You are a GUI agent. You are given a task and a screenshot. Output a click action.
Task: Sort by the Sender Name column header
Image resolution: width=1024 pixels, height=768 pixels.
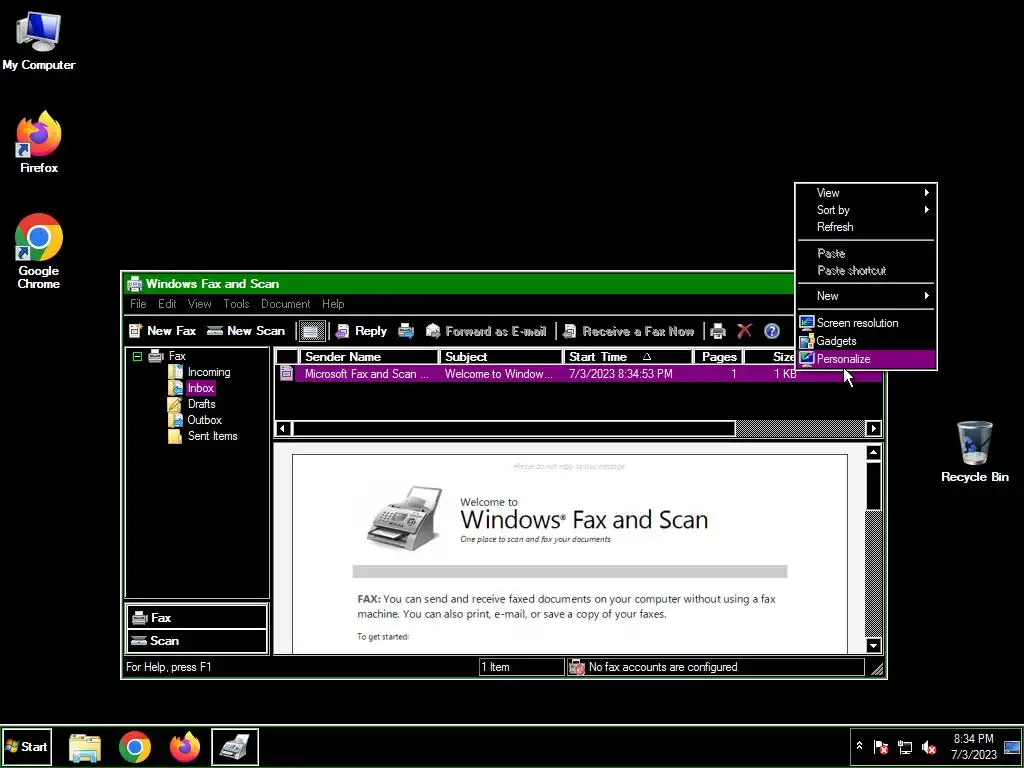[x=368, y=357]
